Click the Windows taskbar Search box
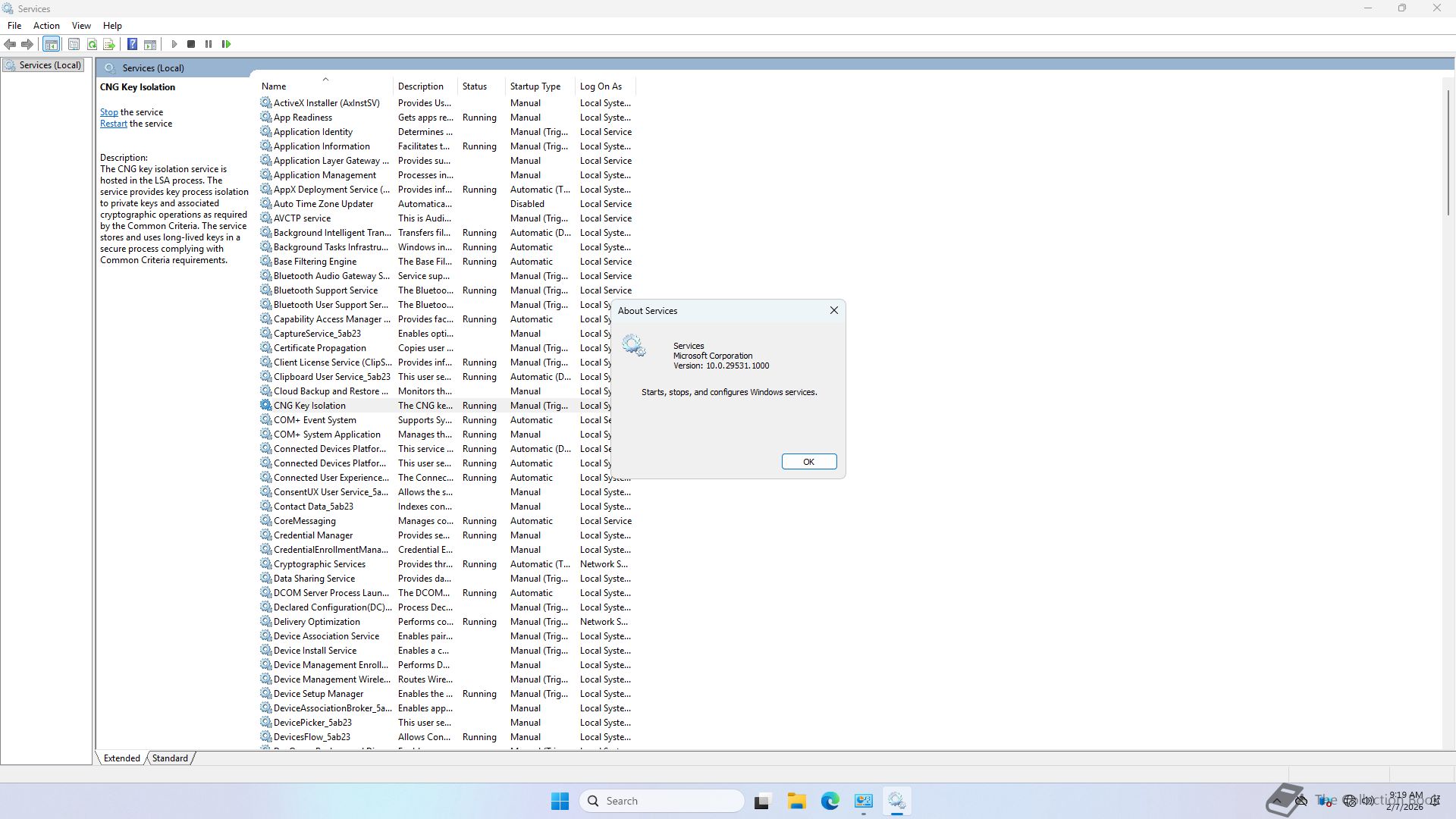This screenshot has width=1456, height=819. tap(661, 801)
